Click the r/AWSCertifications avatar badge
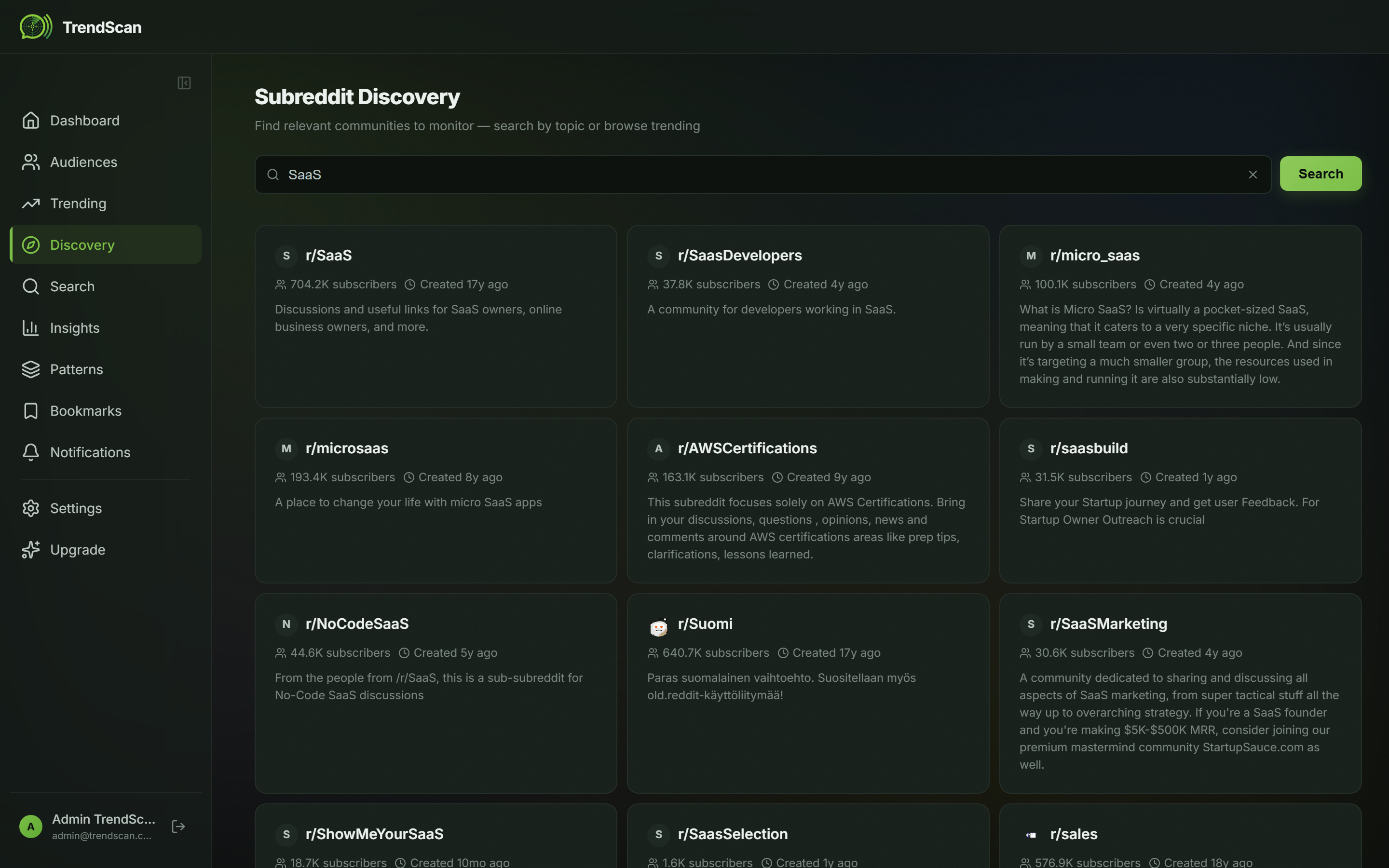Screen dimensions: 1389x868 [x=658, y=448]
